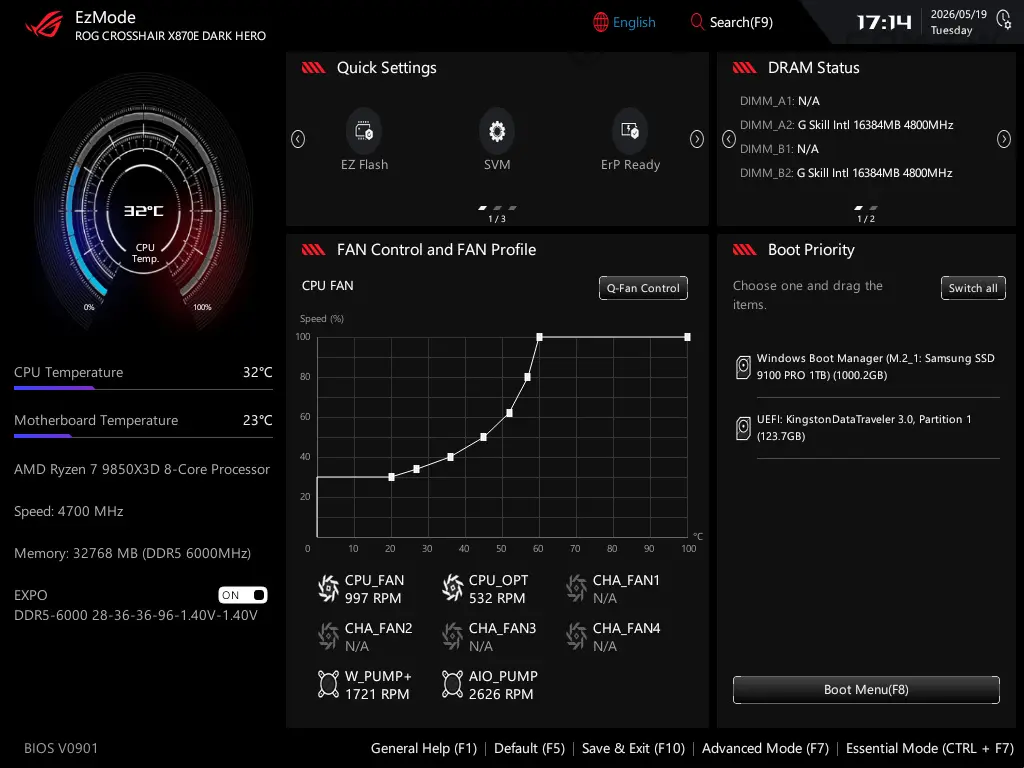Click the Motherboard Temperature 23°C reading
Screen dimensions: 1024x768
coord(257,420)
